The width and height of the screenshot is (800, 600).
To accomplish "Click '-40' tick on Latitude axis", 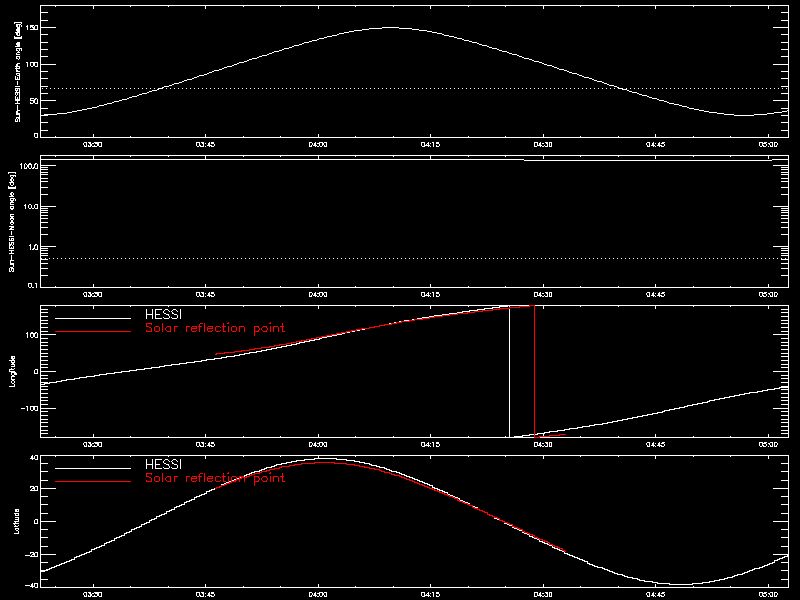I will [32, 585].
